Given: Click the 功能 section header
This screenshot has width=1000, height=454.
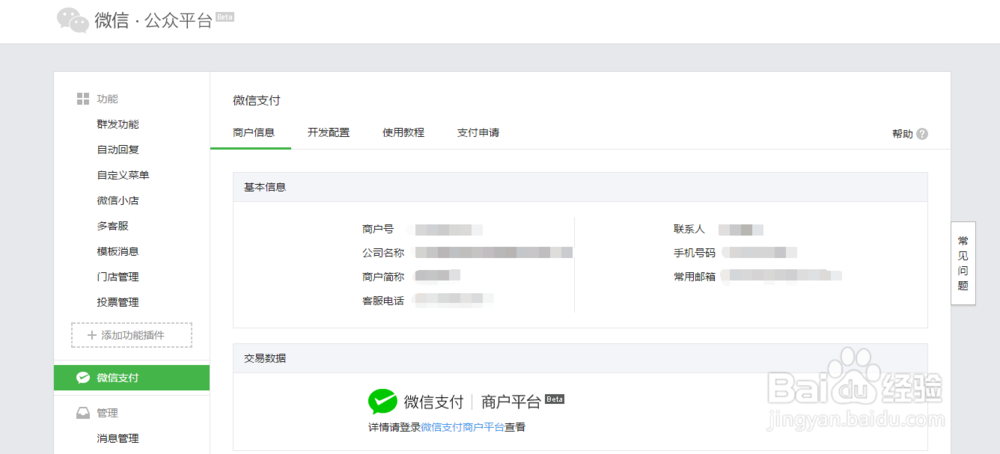Looking at the screenshot, I should (107, 99).
